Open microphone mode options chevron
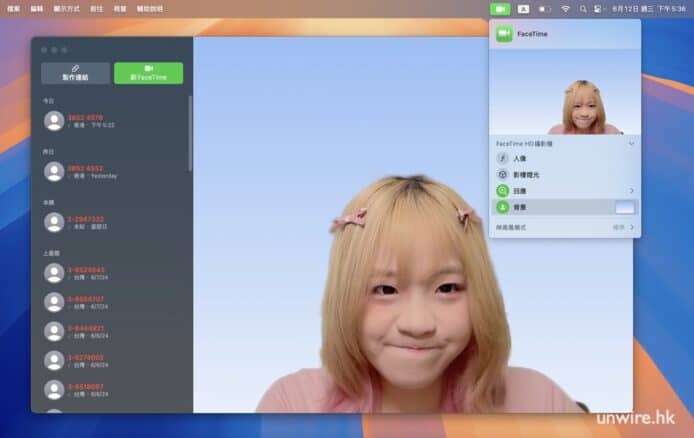 tap(631, 228)
